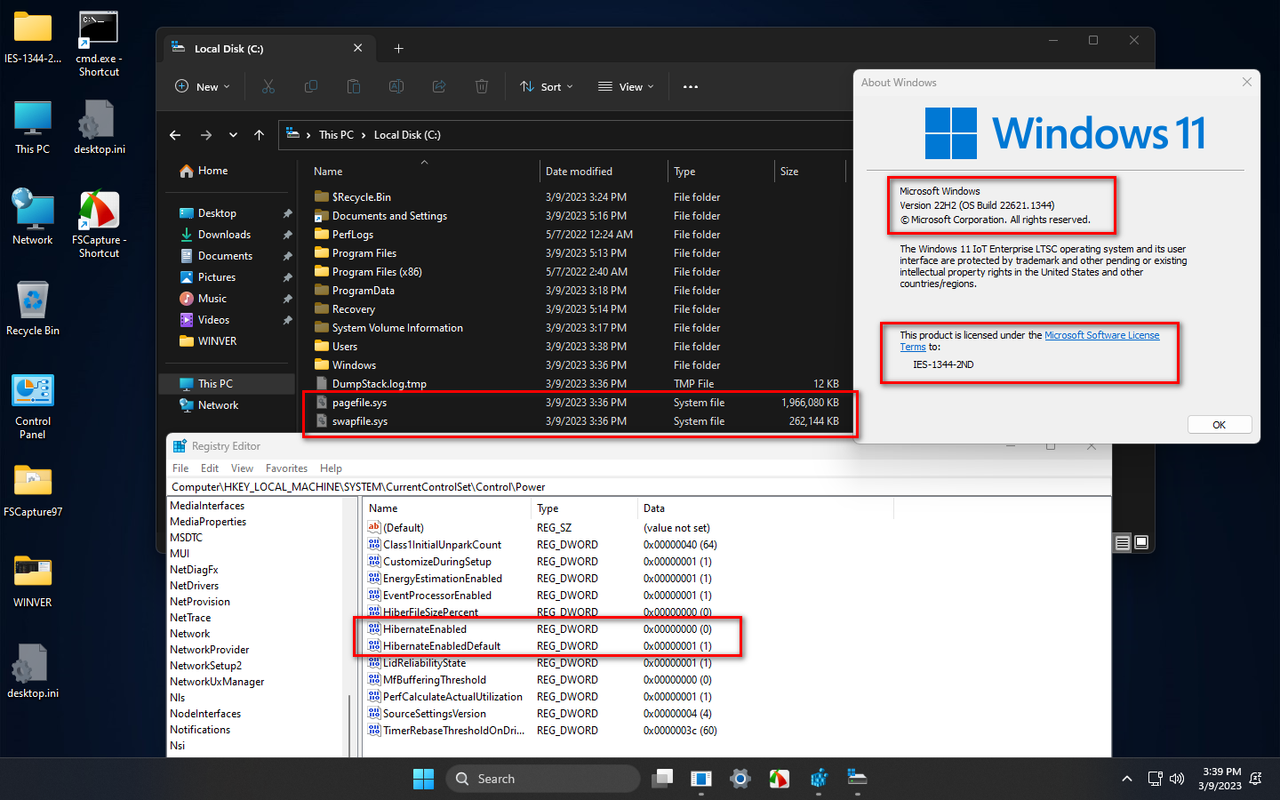Click the Edit menu in Registry Editor

point(210,468)
